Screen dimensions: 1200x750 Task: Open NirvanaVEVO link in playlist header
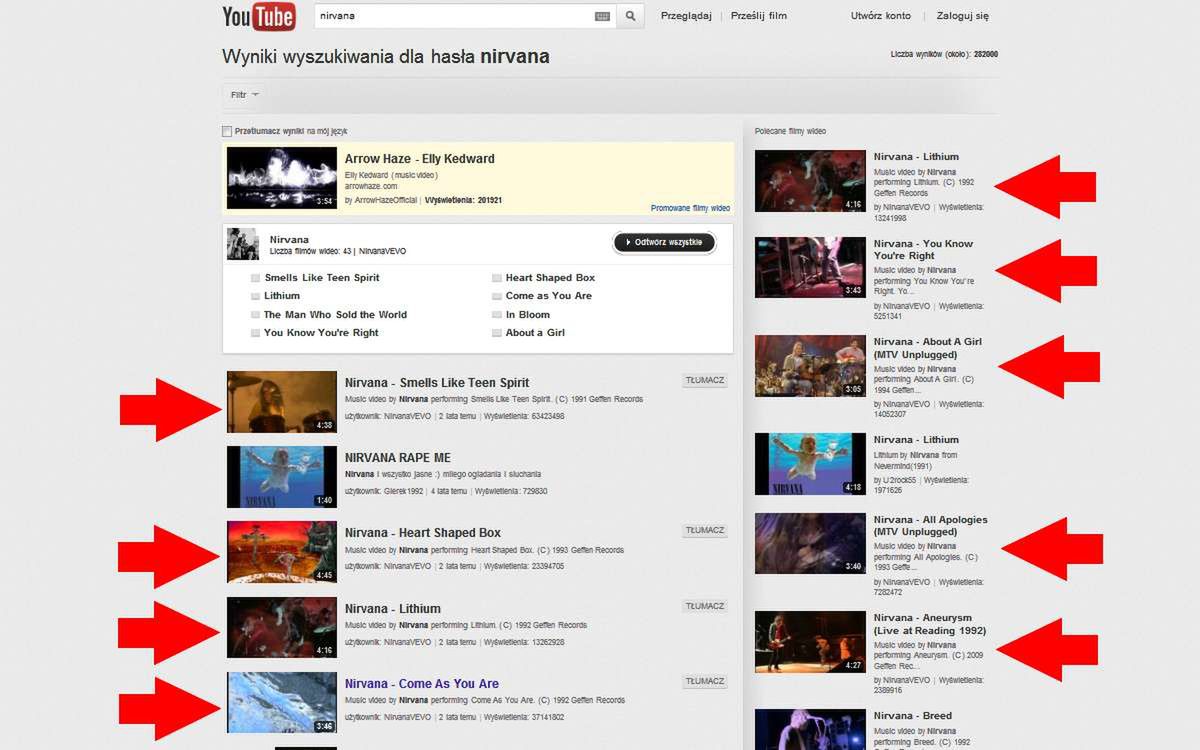tap(383, 251)
